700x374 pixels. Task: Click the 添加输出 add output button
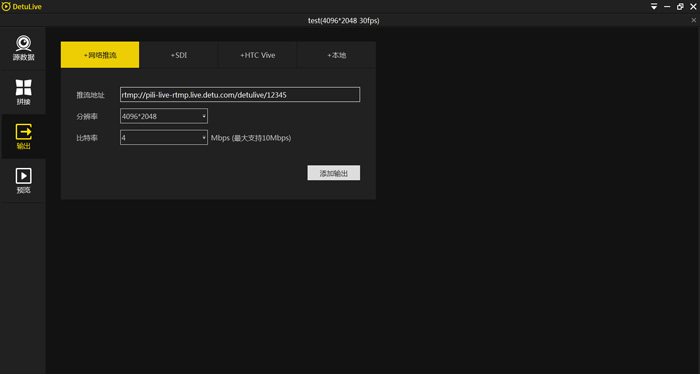(x=333, y=173)
